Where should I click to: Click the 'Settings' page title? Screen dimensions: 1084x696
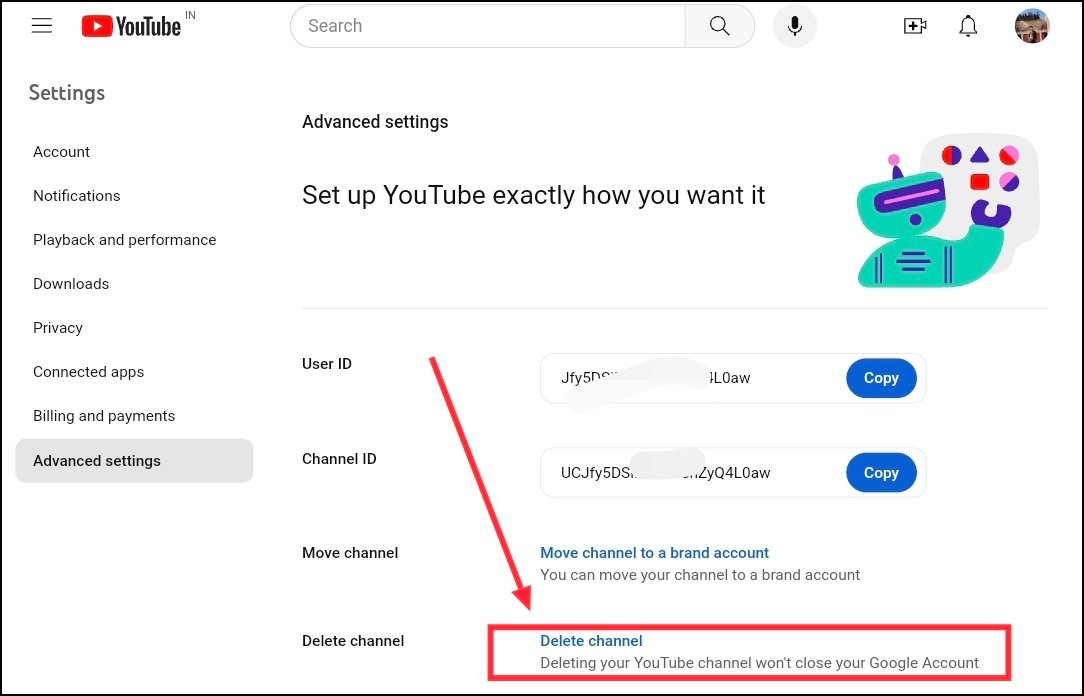pos(67,93)
